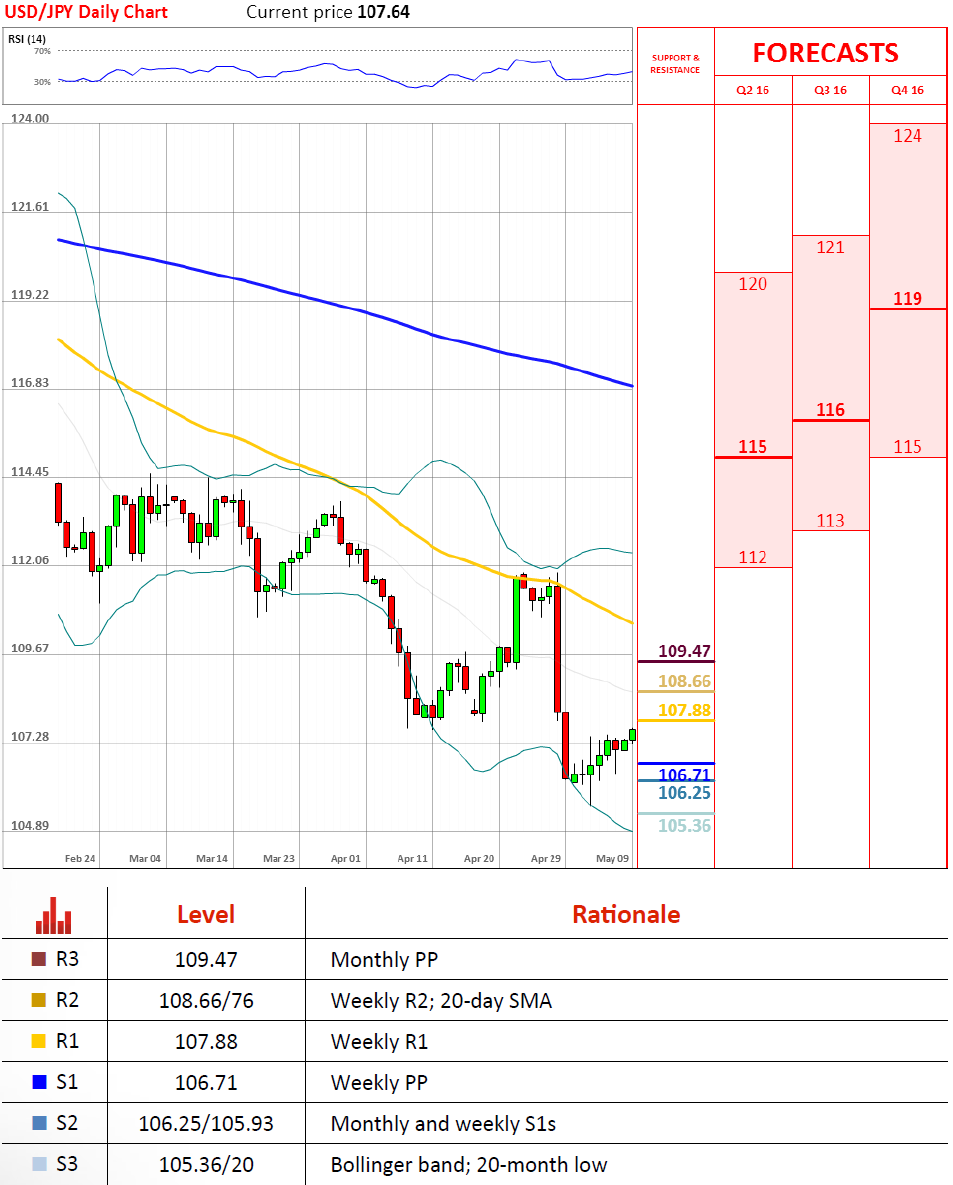953x1185 pixels.
Task: Click the Weekly R2; 20-day SMA rationale
Action: point(441,1001)
